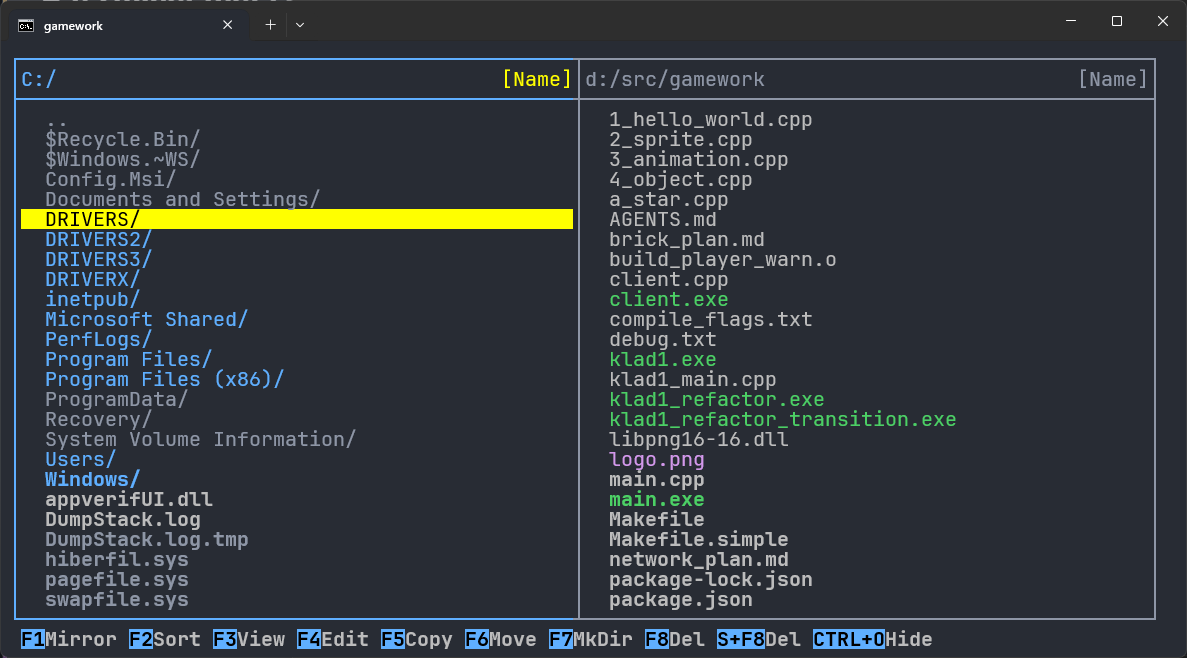This screenshot has width=1187, height=658.
Task: Select the DRIVERX/ folder
Action: coord(92,279)
